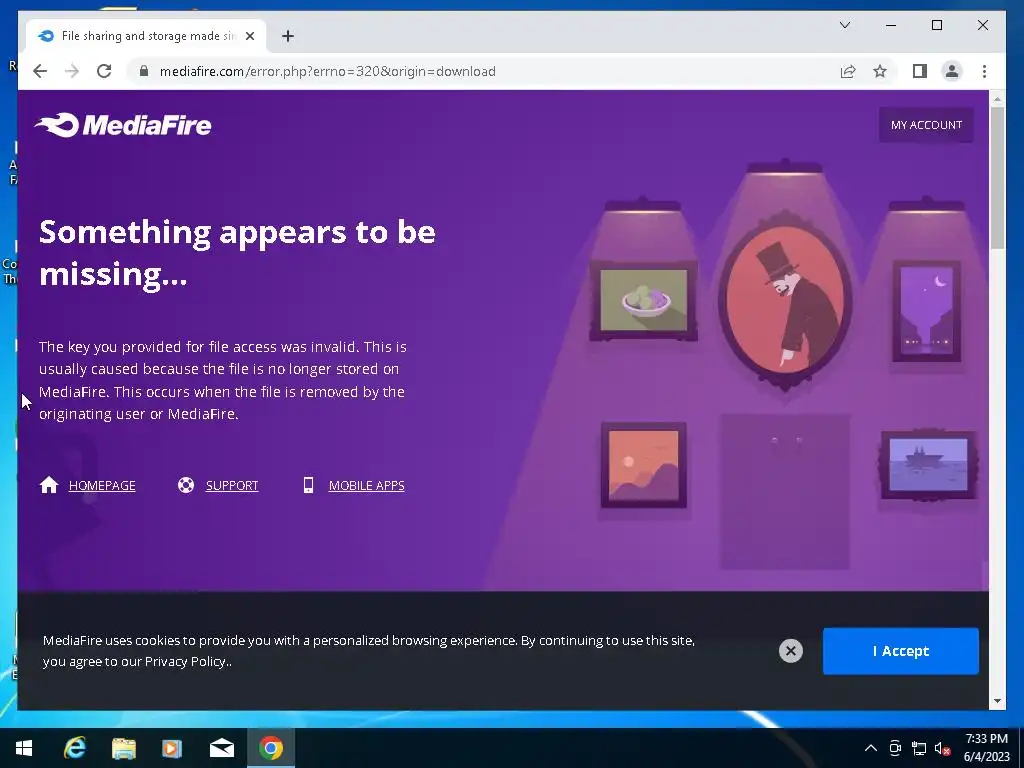Click the Chrome icon in the taskbar
Screen dimensions: 1024x768
point(270,748)
